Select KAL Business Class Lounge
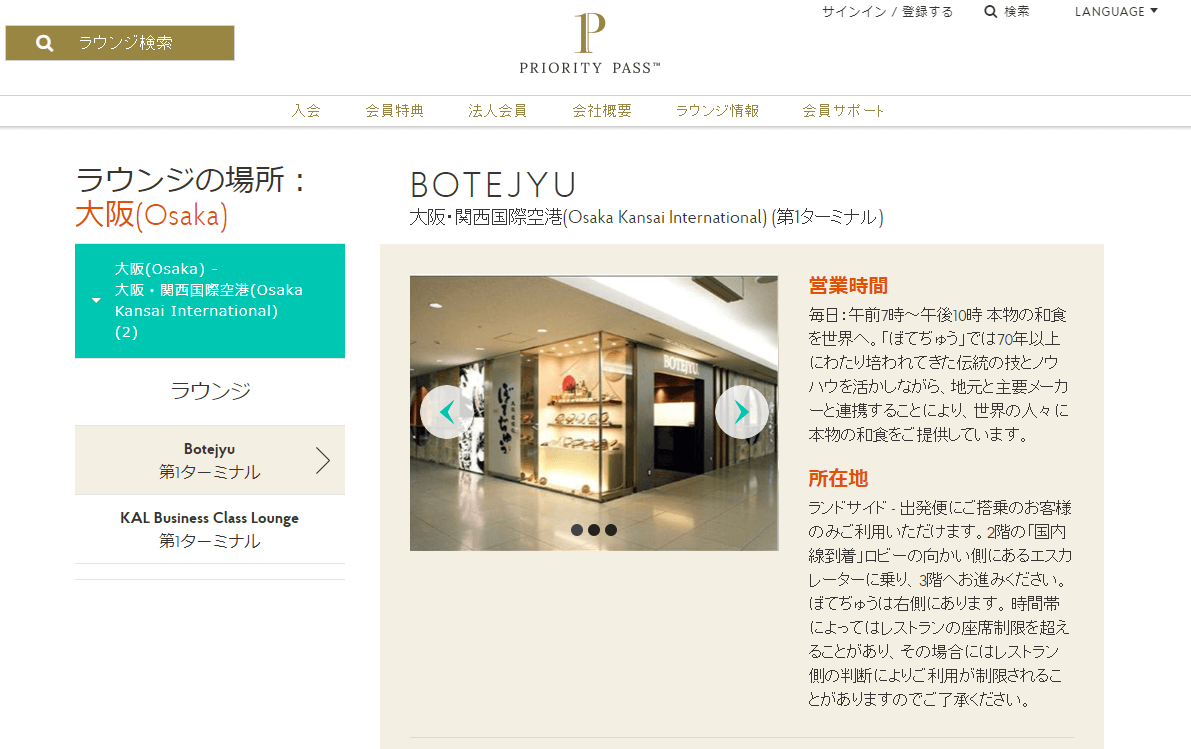The height and width of the screenshot is (749, 1191). point(210,529)
